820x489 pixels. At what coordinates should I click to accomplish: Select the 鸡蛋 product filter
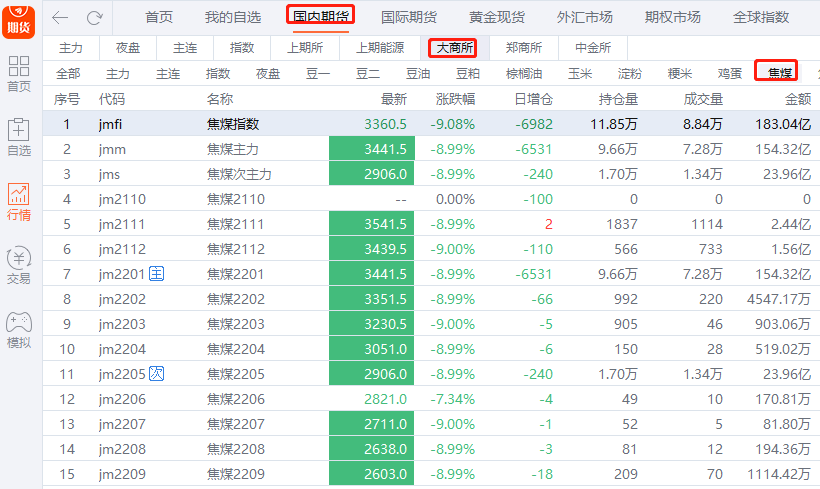pos(730,73)
